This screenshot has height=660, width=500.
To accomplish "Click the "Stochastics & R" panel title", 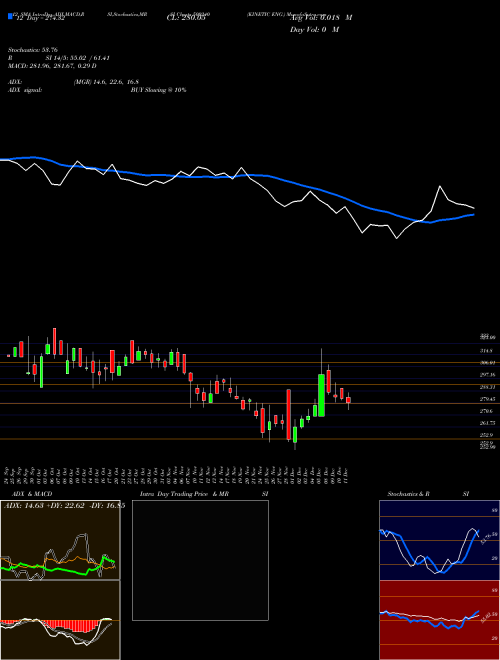I will (409, 494).
